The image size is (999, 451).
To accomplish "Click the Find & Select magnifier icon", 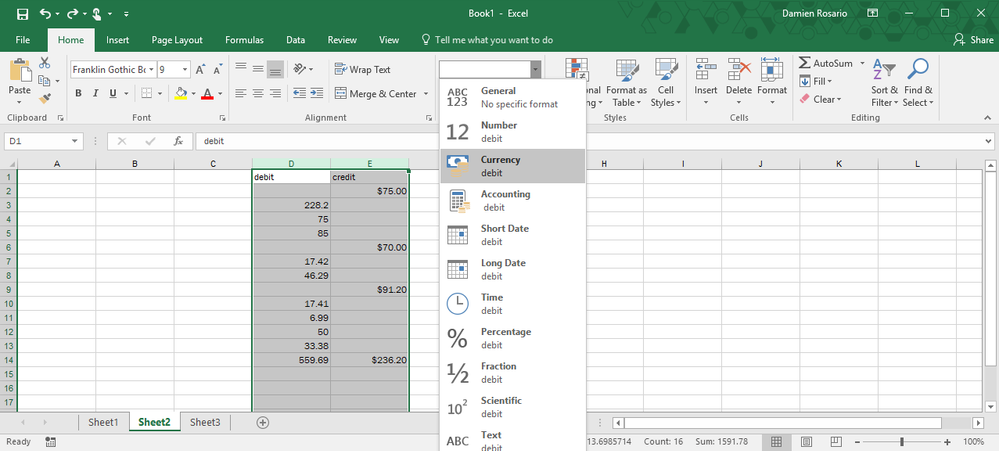I will (917, 70).
